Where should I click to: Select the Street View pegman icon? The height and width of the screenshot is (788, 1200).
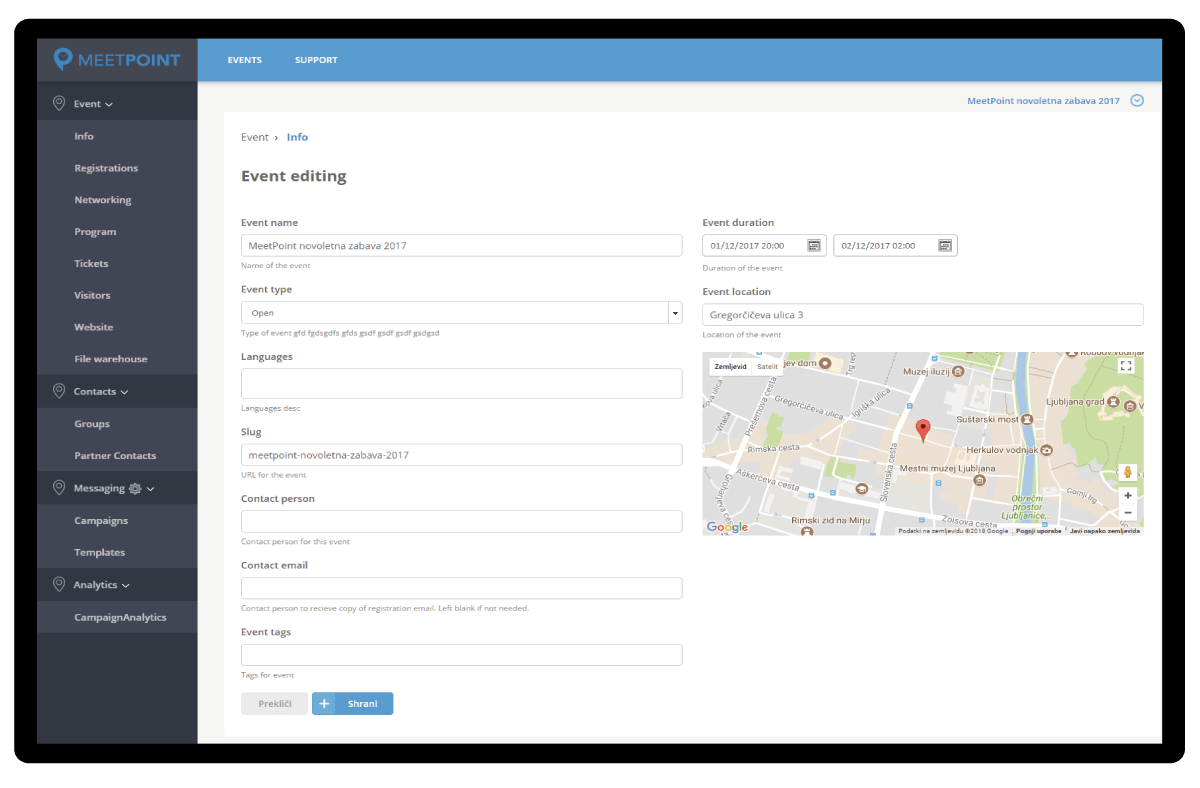pos(1127,472)
